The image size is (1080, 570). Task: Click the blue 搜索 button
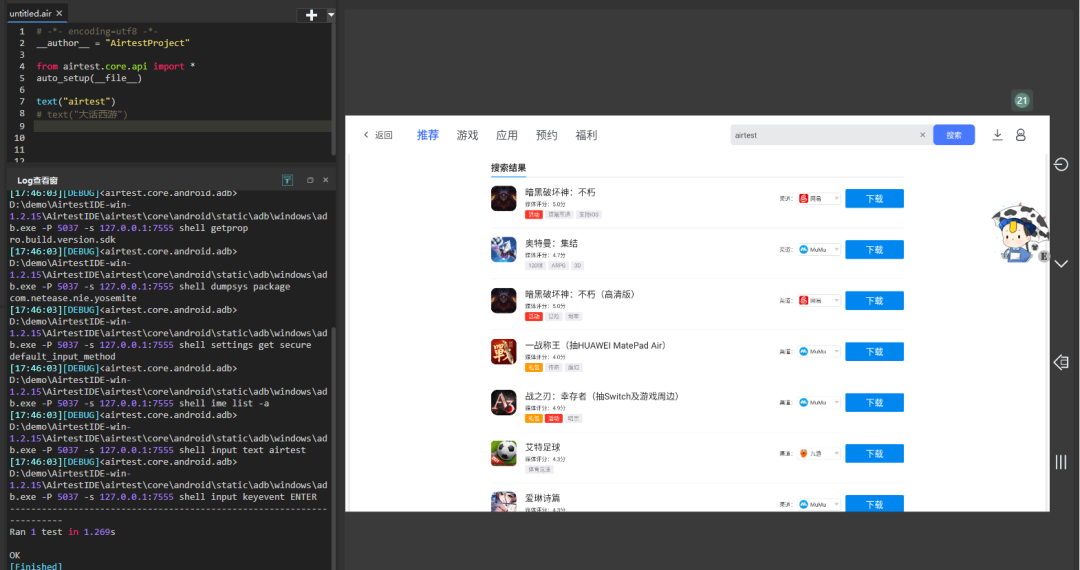pyautogui.click(x=954, y=135)
